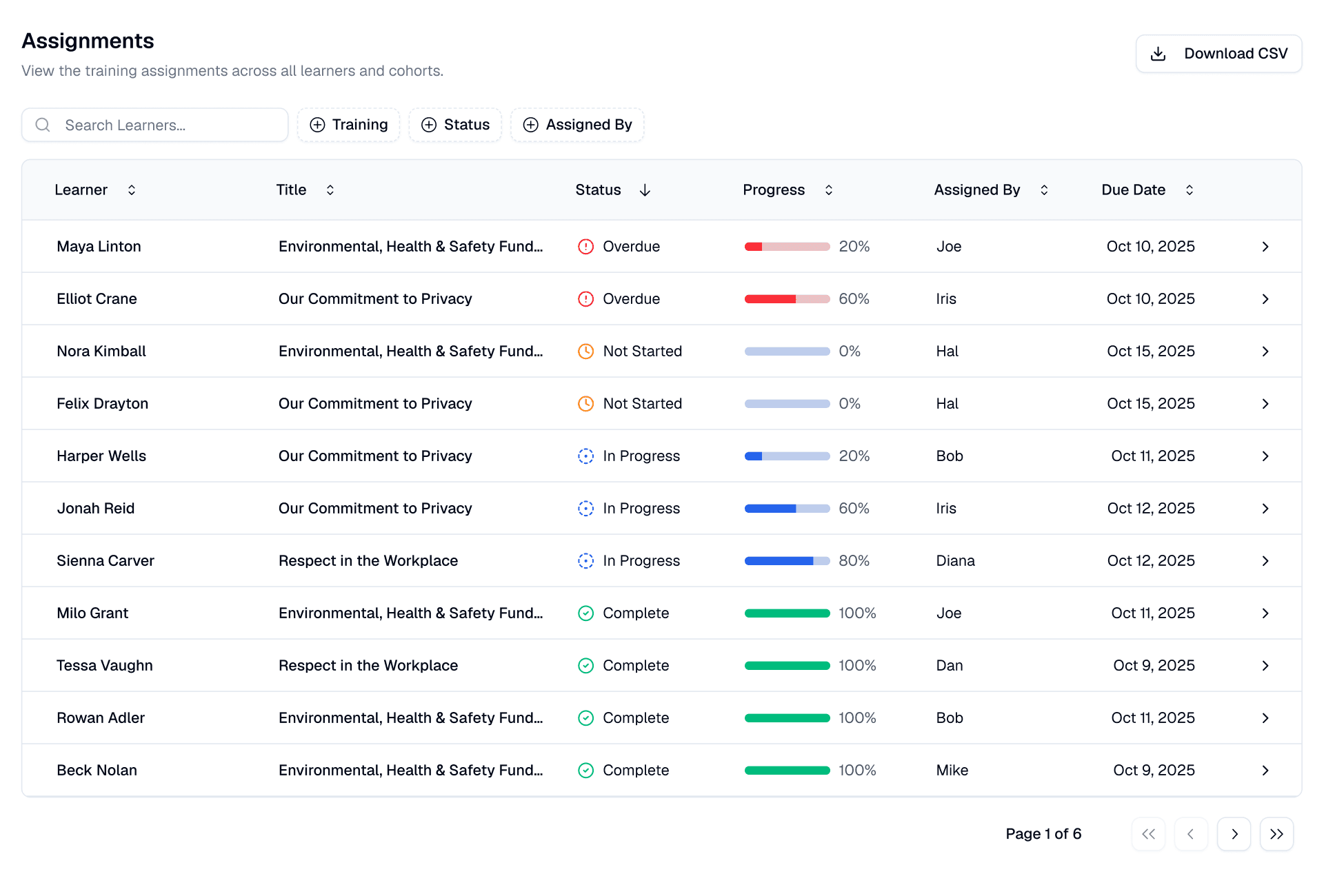Click Sienna Carver's 80% progress bar
1324x896 pixels.
click(x=787, y=561)
